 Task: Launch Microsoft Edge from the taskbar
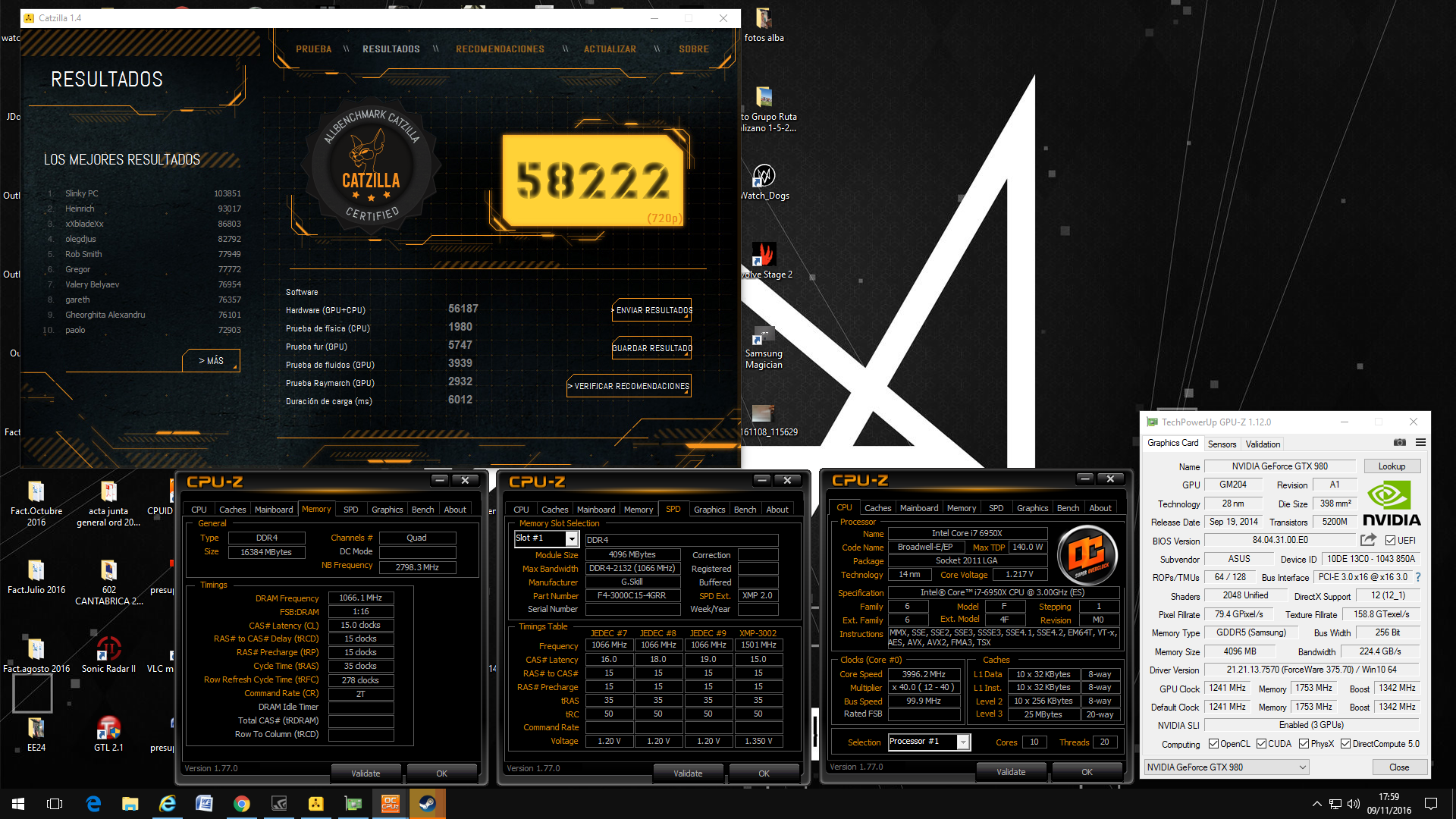pos(93,804)
